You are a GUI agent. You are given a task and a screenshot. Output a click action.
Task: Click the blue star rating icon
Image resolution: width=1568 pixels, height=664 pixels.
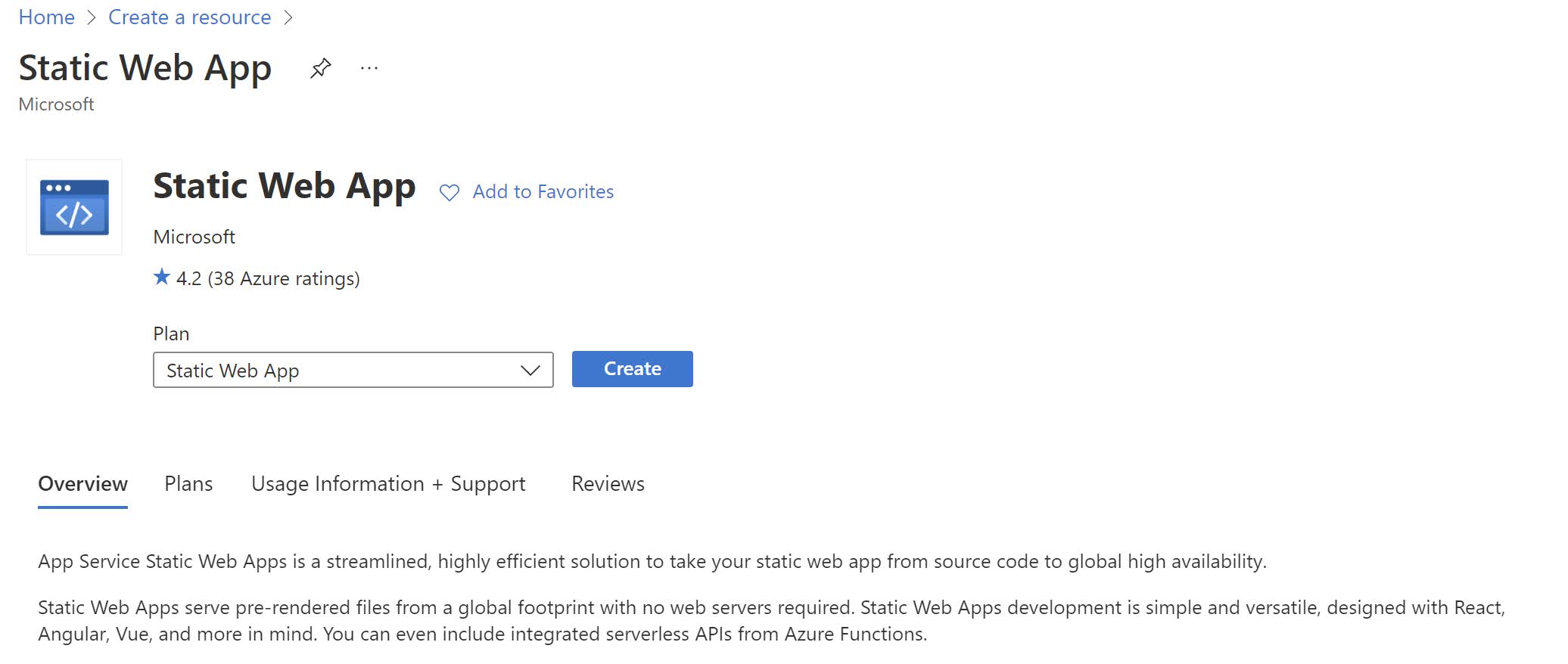point(162,277)
